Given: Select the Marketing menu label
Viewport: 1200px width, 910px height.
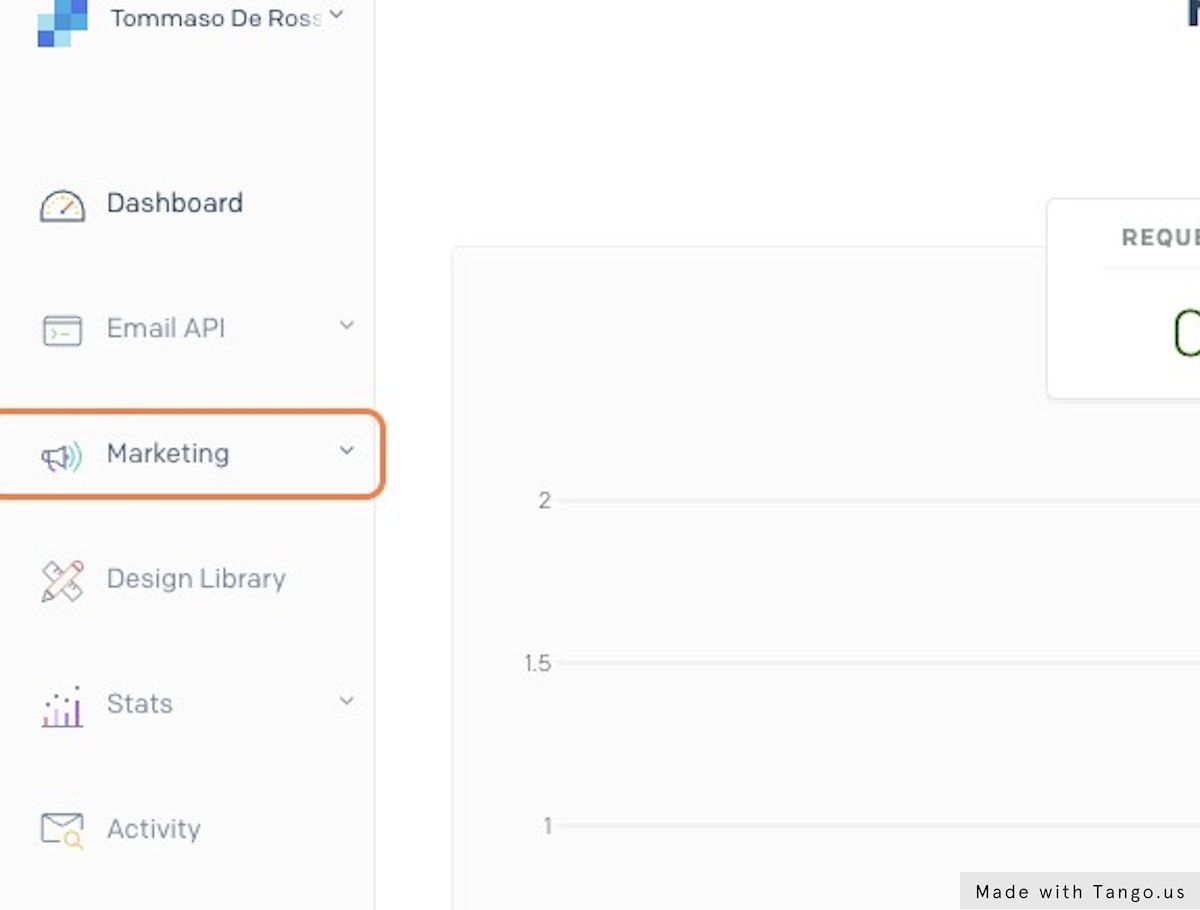Looking at the screenshot, I should tap(168, 453).
